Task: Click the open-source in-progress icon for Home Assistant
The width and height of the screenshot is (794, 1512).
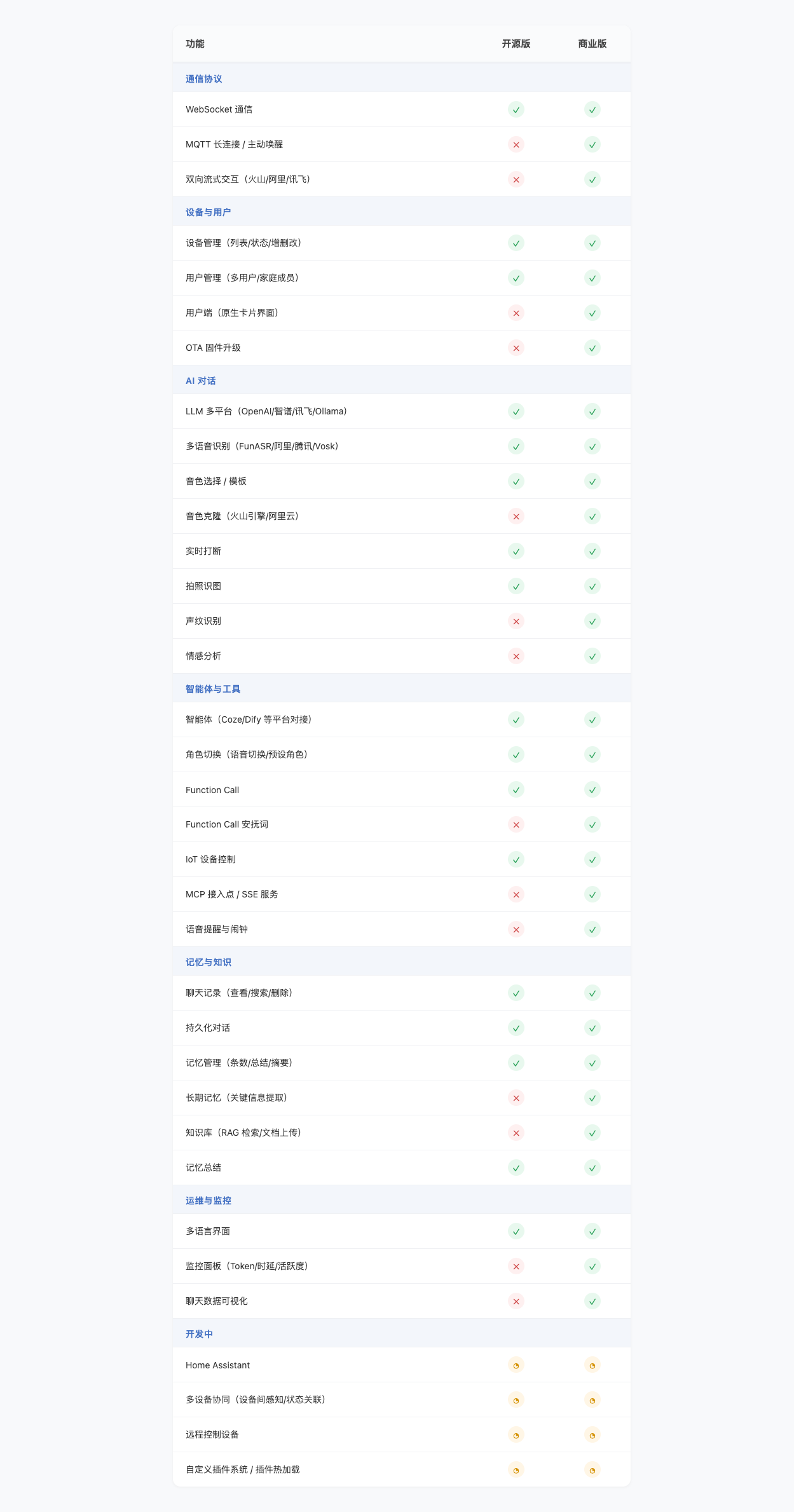Action: point(516,1365)
